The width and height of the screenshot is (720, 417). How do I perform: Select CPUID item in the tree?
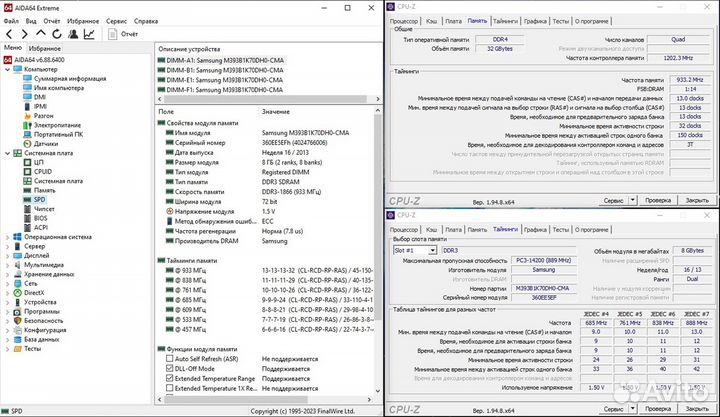coord(43,171)
